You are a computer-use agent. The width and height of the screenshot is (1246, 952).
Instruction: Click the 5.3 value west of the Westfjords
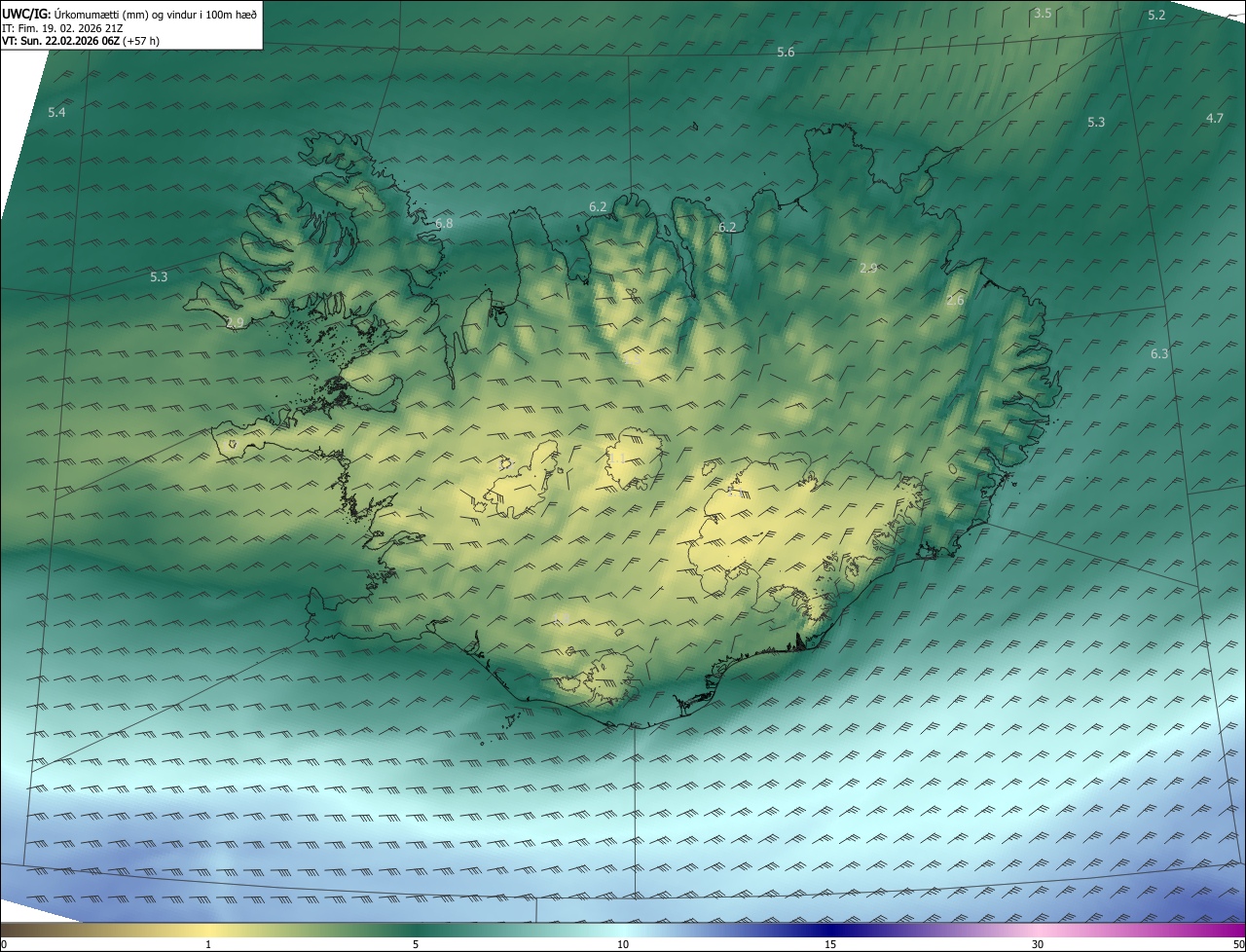pos(159,277)
